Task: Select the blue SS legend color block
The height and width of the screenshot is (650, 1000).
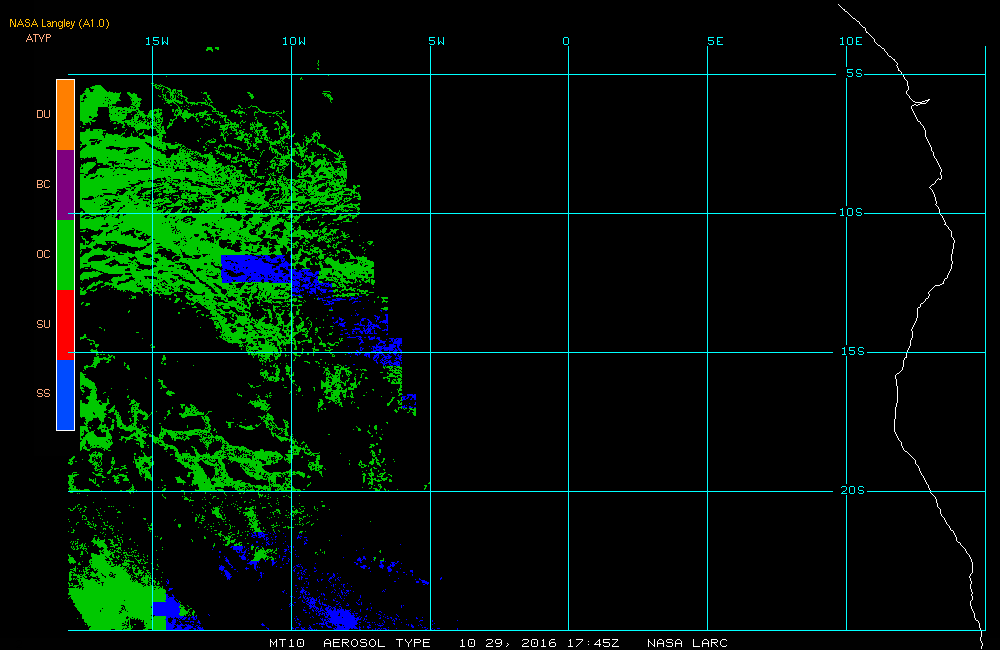Action: coord(65,394)
